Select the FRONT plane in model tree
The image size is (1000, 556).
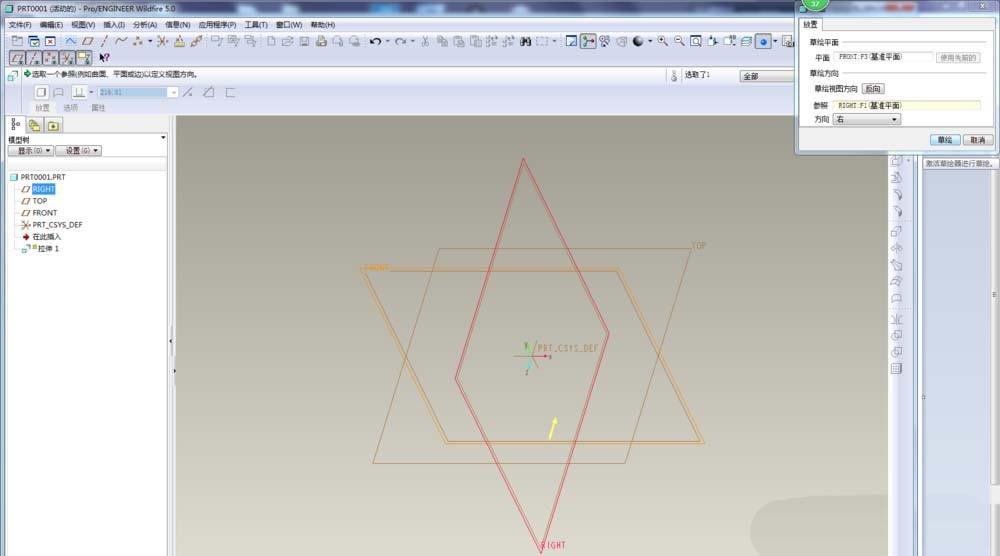44,213
